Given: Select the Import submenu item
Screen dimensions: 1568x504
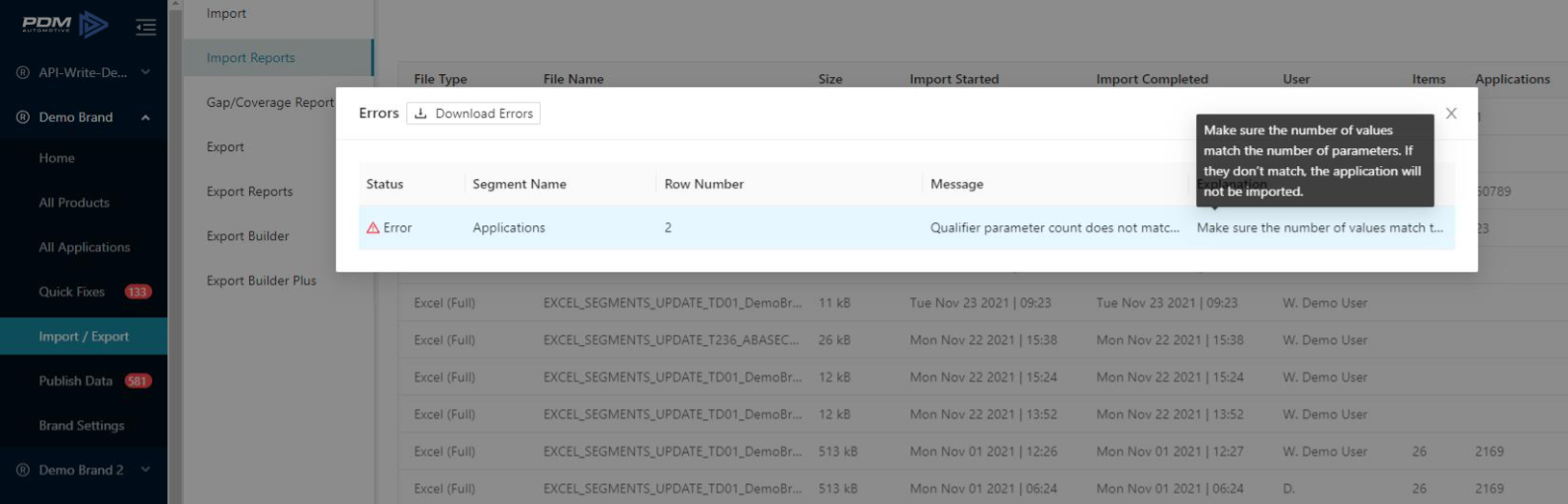Looking at the screenshot, I should [226, 13].
